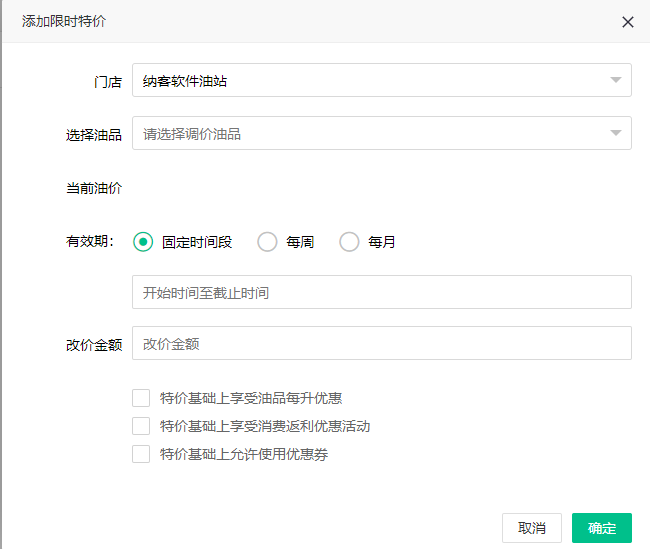Choose the 每周 validity option
650x549 pixels.
click(x=267, y=242)
